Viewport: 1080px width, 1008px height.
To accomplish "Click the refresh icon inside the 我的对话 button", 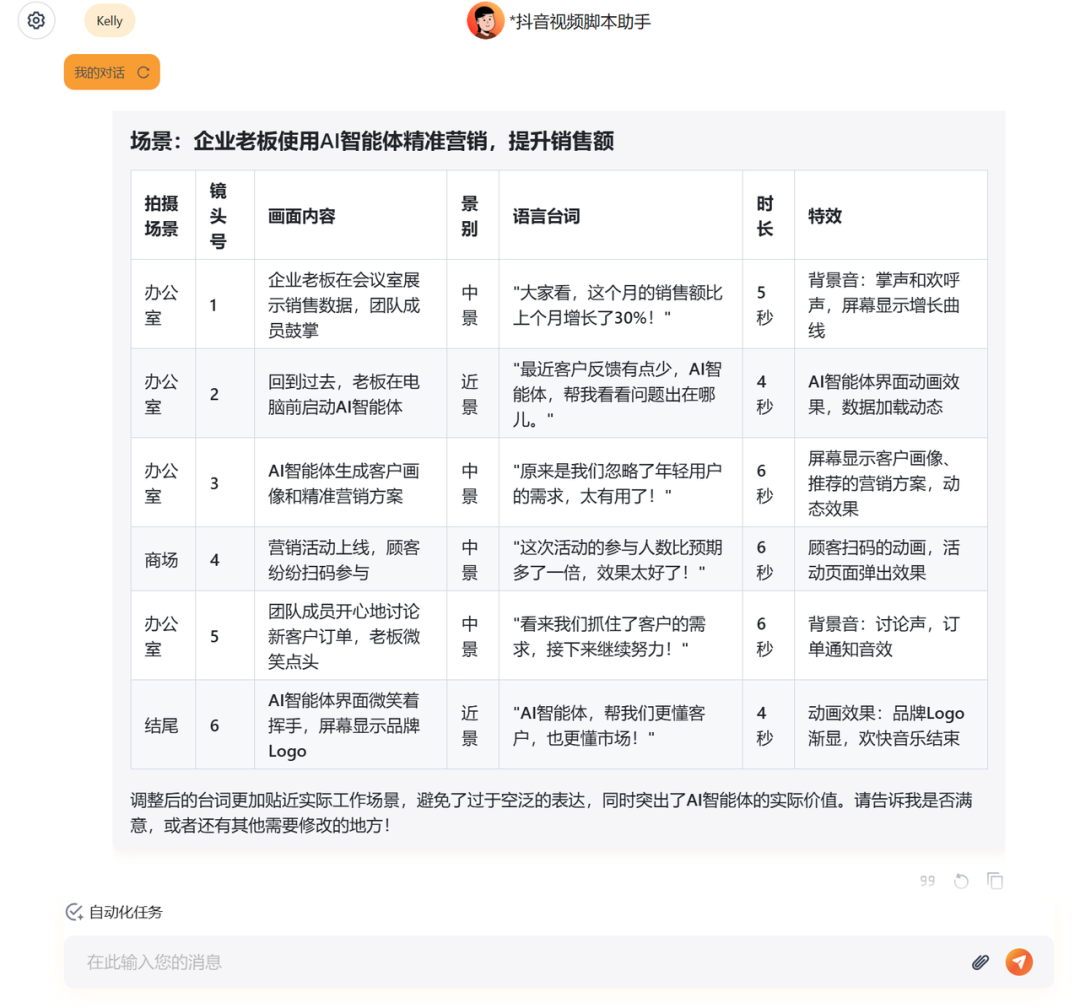I will pos(143,71).
